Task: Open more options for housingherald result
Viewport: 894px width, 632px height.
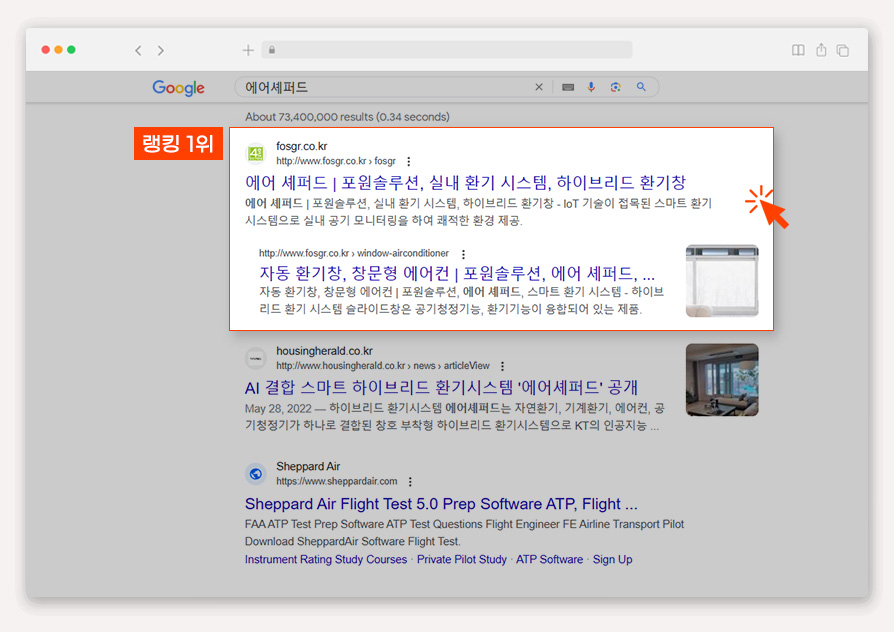Action: [502, 366]
